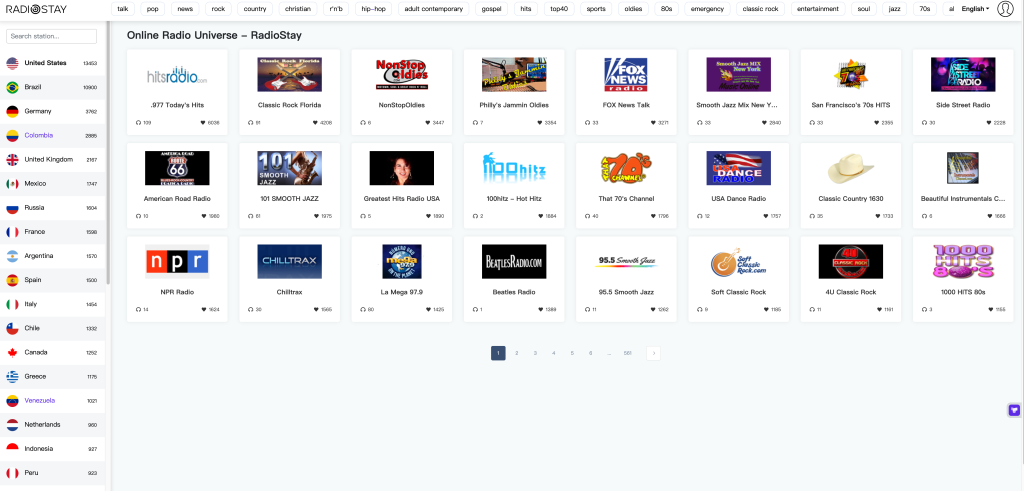Image resolution: width=1024 pixels, height=491 pixels.
Task: Click the RadioStay logo
Action: click(x=36, y=9)
